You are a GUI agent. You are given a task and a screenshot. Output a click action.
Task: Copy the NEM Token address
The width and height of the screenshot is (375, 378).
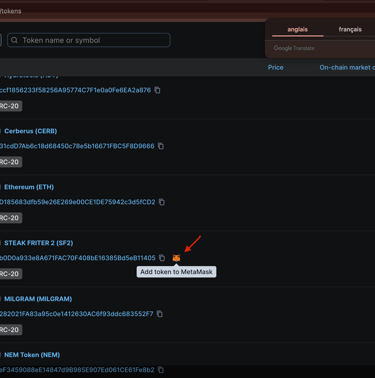coord(161,370)
